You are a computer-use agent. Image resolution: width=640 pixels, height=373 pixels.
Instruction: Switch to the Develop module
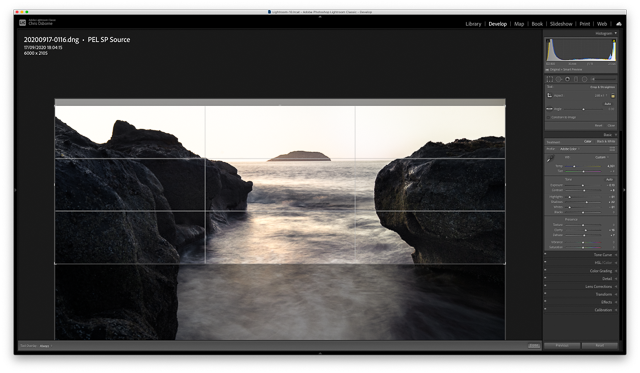click(498, 24)
